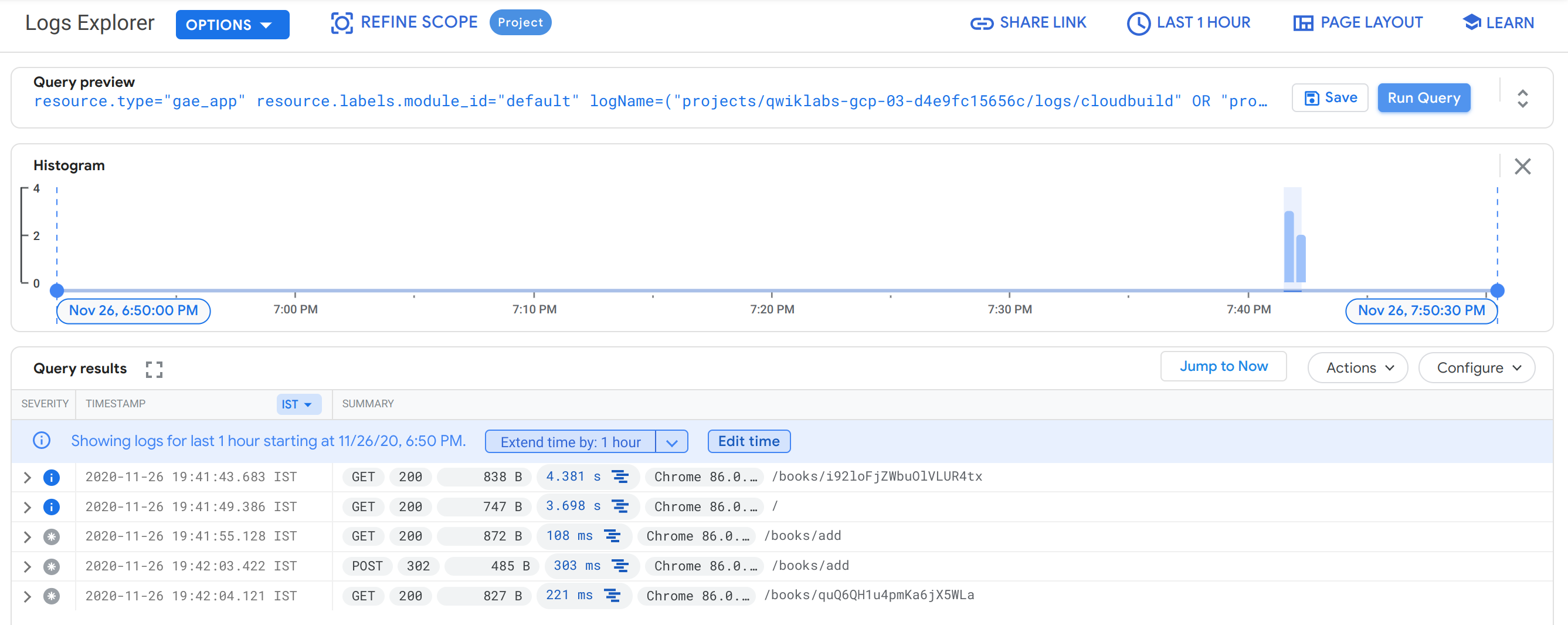Click the 872 B size chip

point(484,536)
